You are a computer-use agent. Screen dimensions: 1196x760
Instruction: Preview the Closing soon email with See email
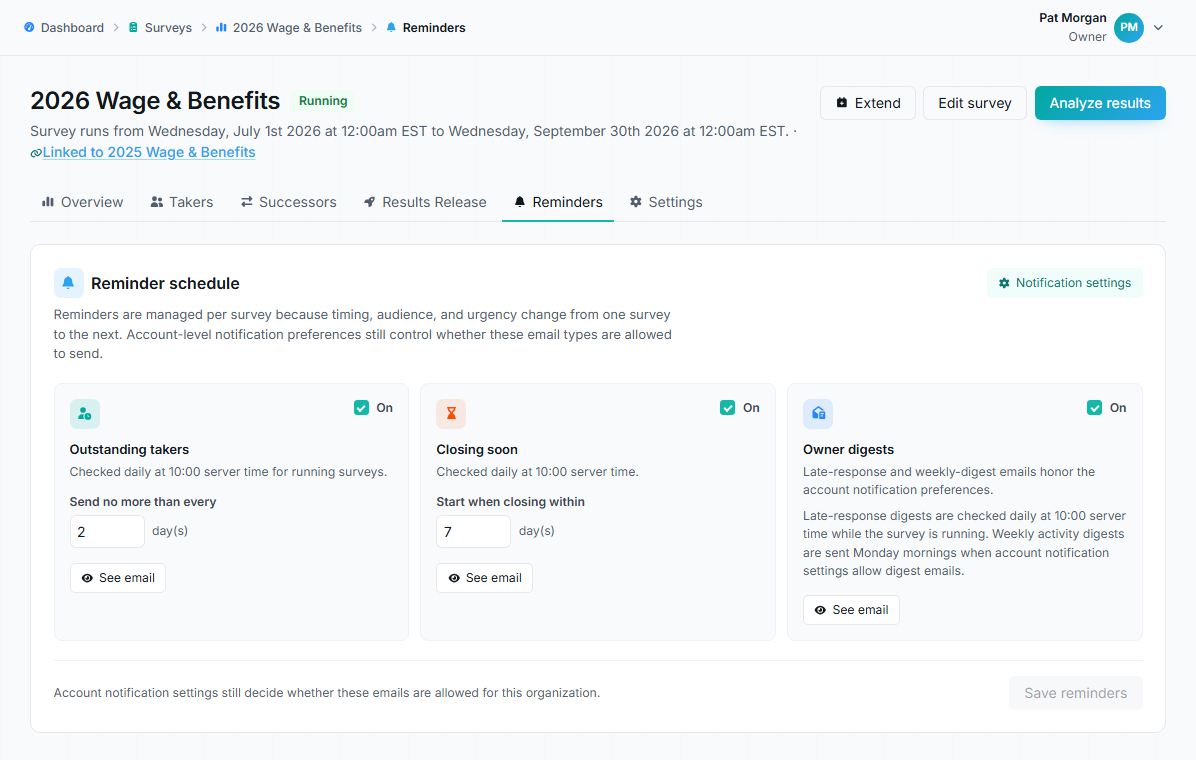tap(484, 578)
